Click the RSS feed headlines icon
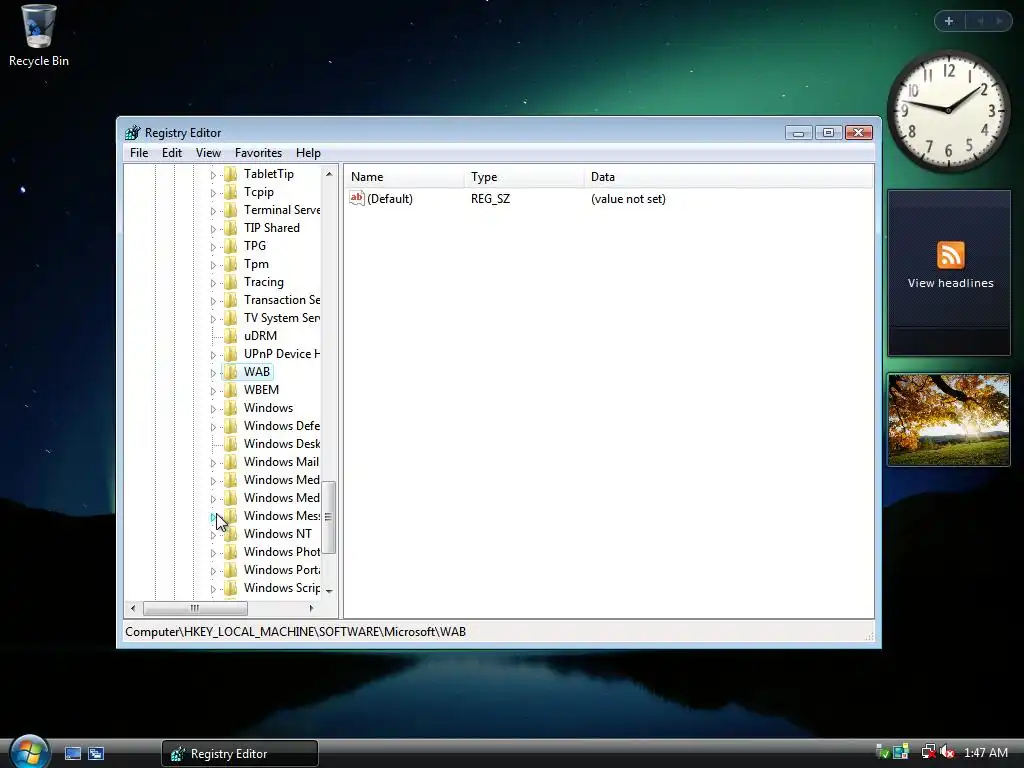 [x=950, y=255]
